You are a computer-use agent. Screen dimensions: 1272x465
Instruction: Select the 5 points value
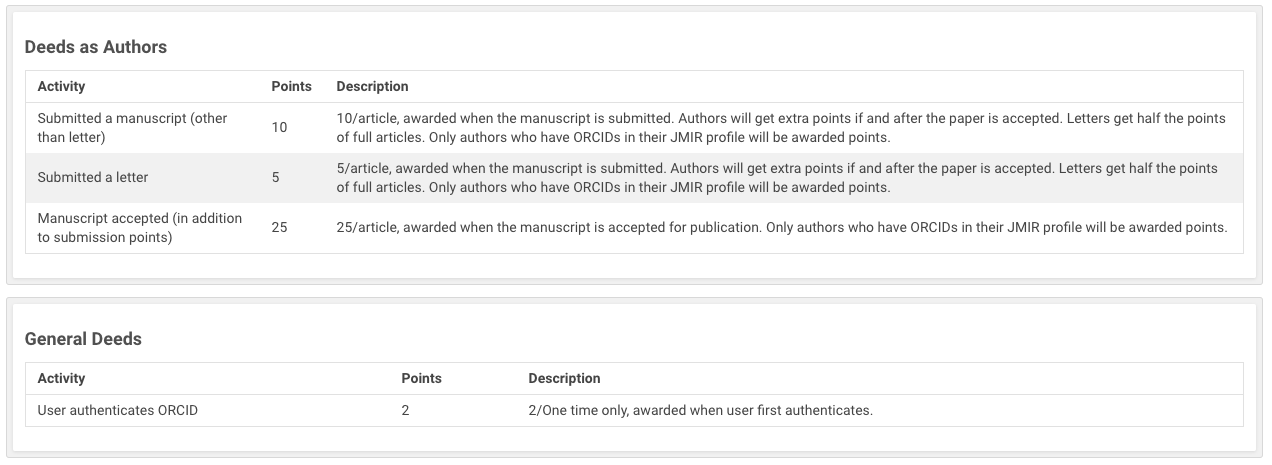[x=275, y=178]
